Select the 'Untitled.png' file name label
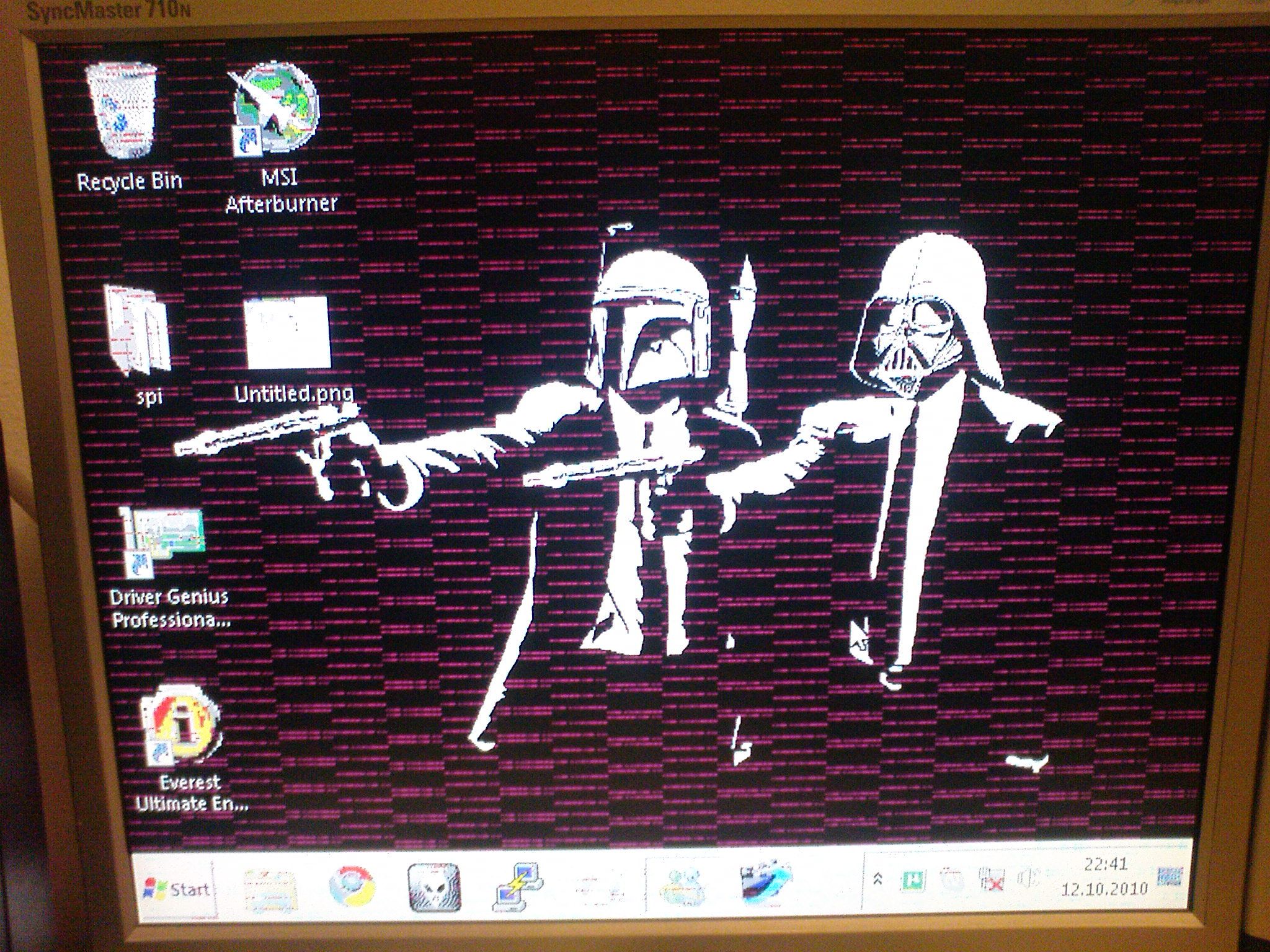The image size is (1270, 952). click(294, 394)
